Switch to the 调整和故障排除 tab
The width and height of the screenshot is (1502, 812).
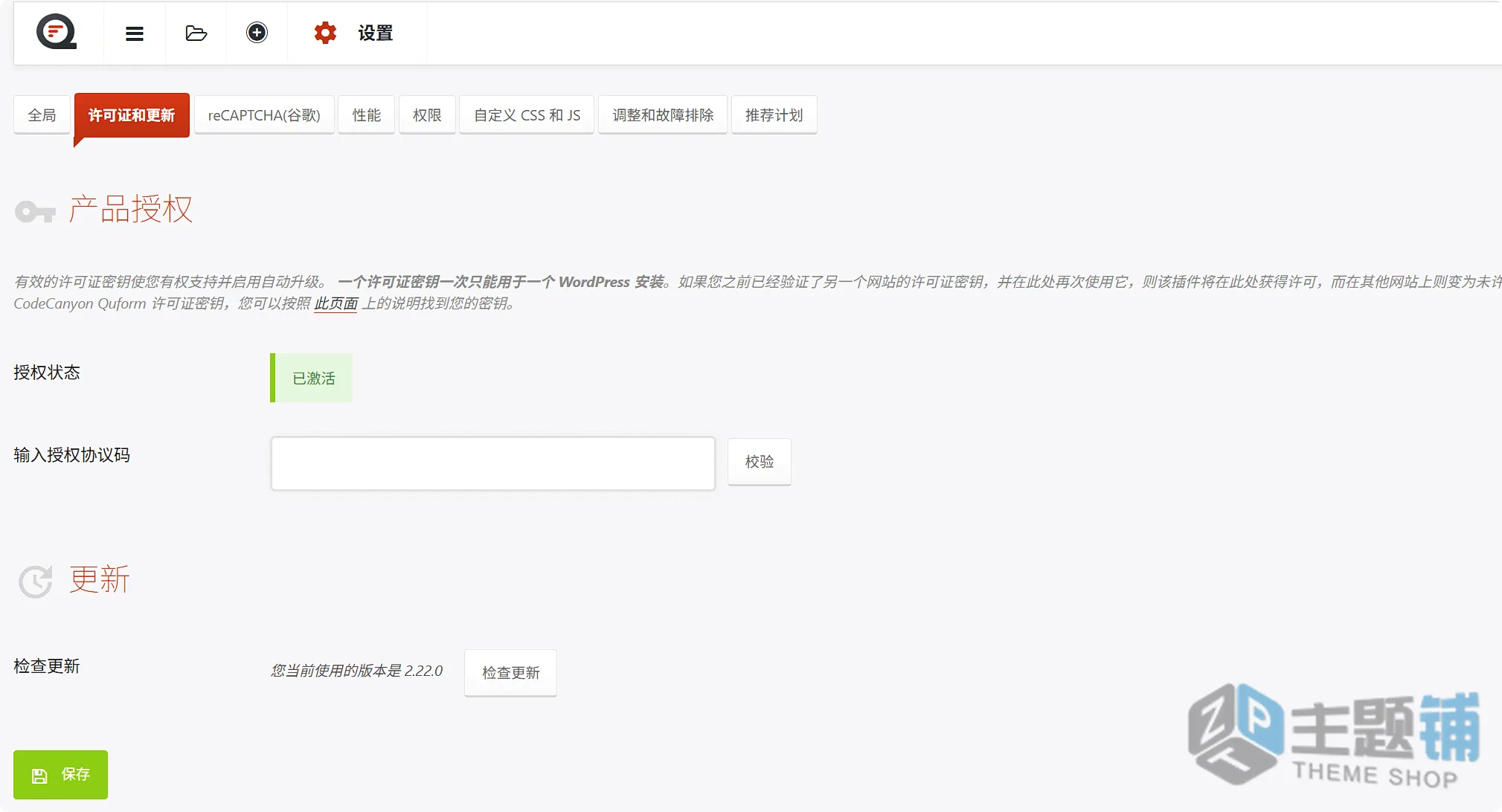(663, 115)
